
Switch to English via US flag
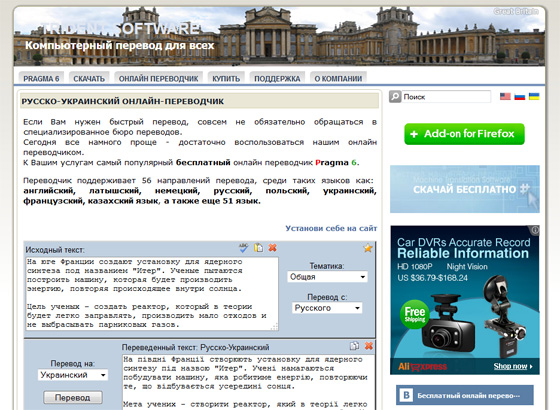[x=505, y=96]
